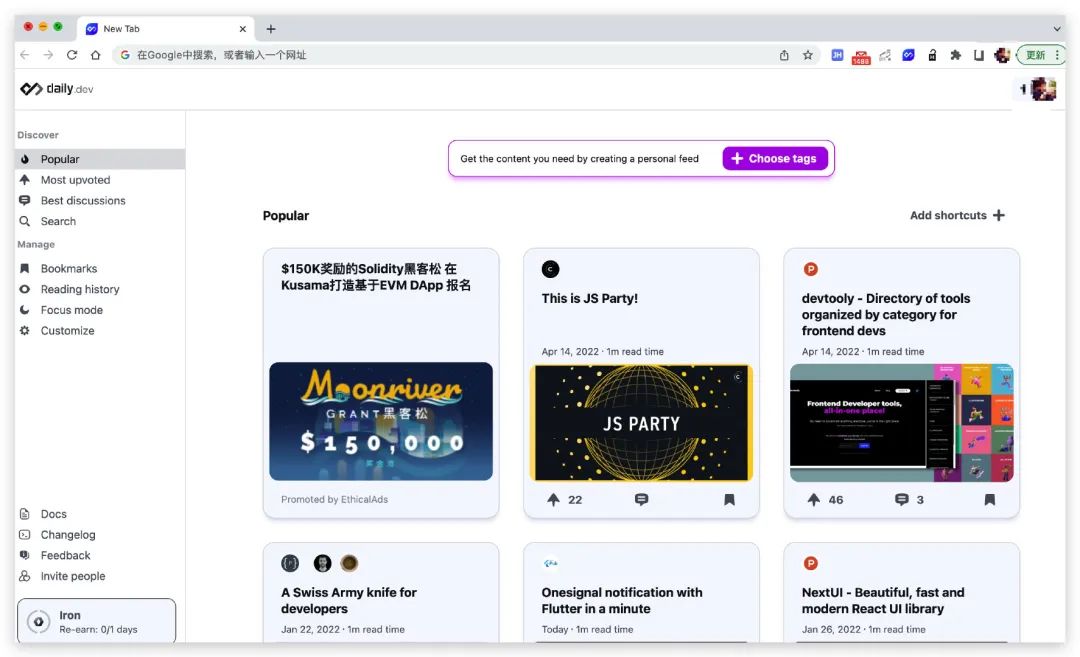
Task: Click the daily.dev logo in header
Action: click(57, 89)
